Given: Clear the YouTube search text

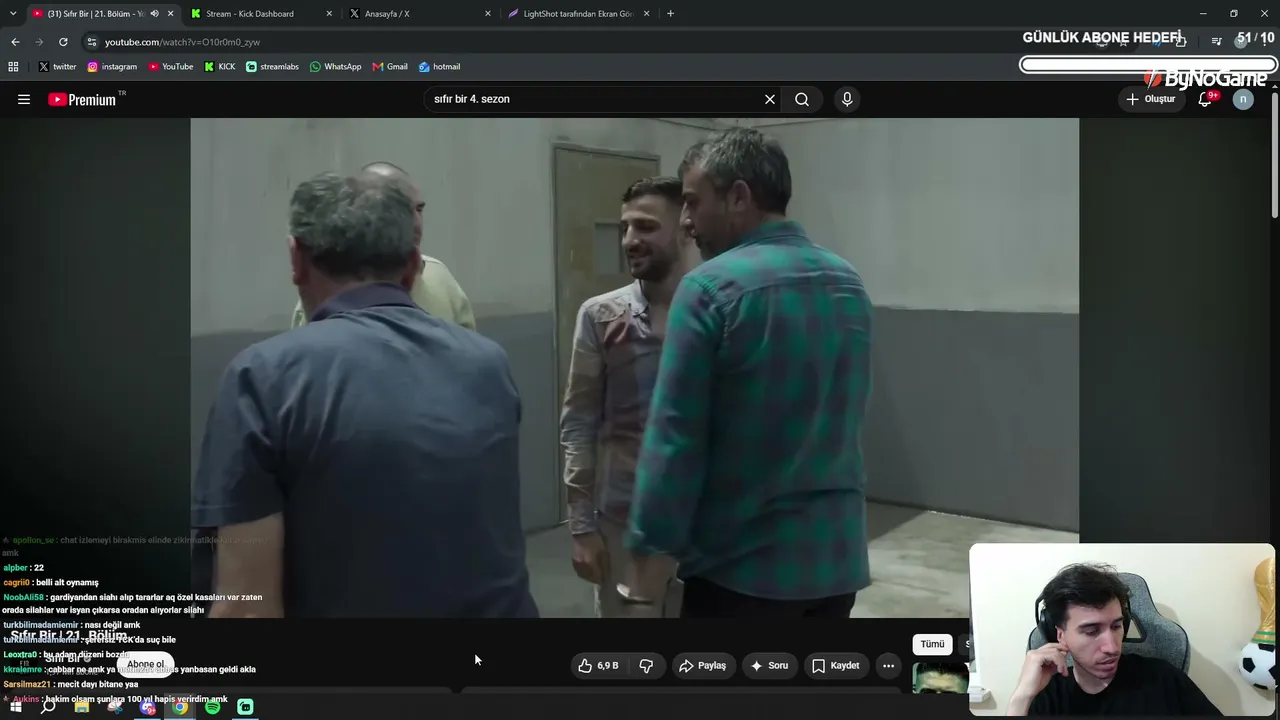Looking at the screenshot, I should [770, 99].
